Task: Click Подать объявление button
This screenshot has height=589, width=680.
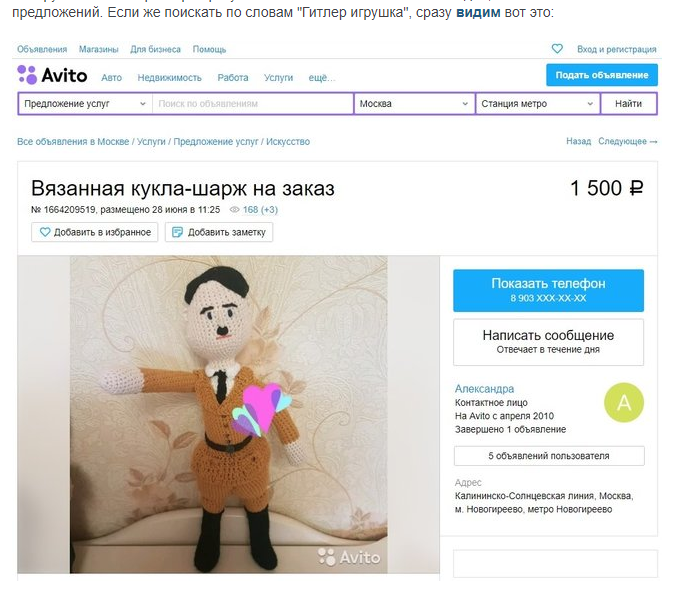Action: click(x=602, y=75)
